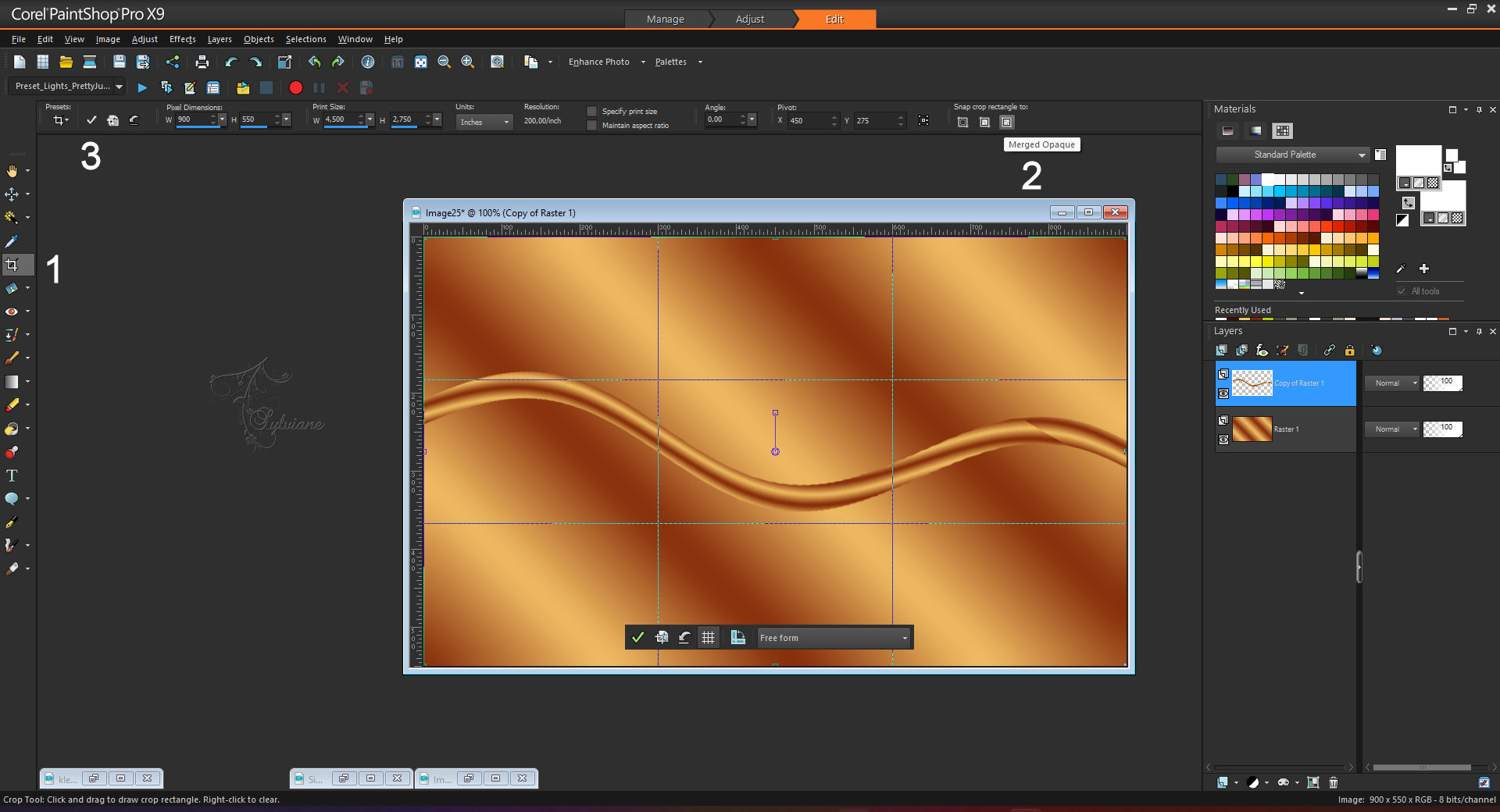Click the Merged Opaque snap crop icon
The image size is (1500, 812).
pyautogui.click(x=1007, y=122)
